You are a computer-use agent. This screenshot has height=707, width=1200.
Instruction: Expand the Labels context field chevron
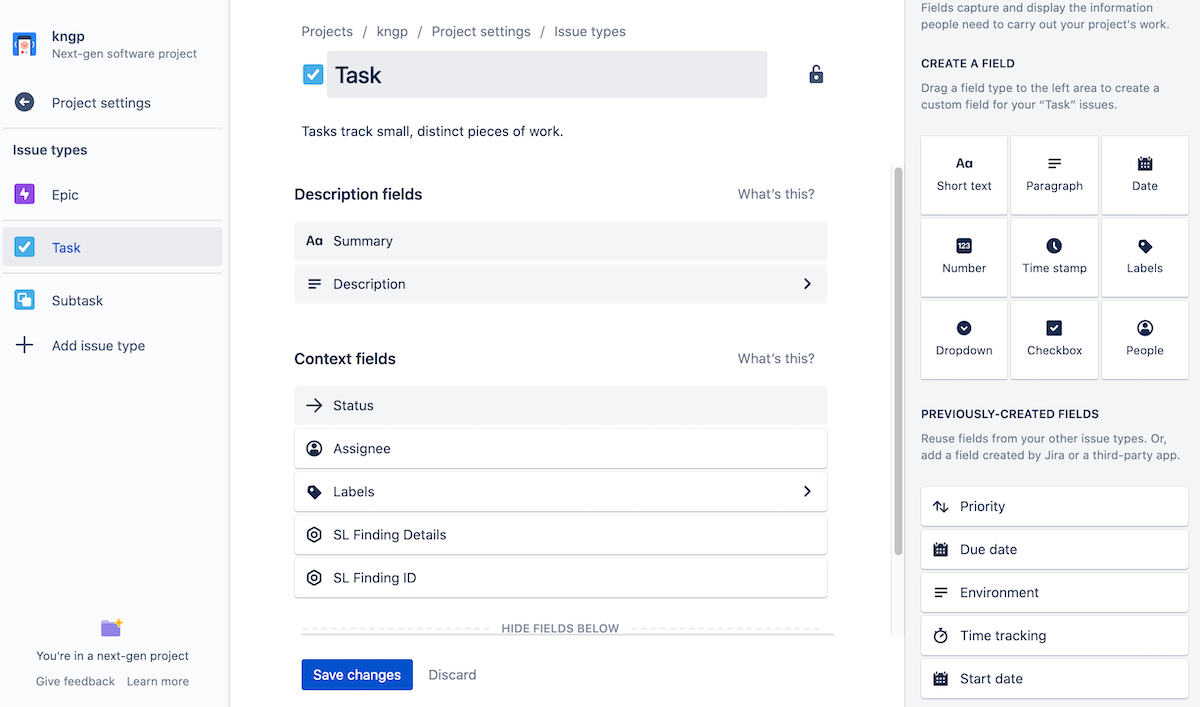coord(807,491)
